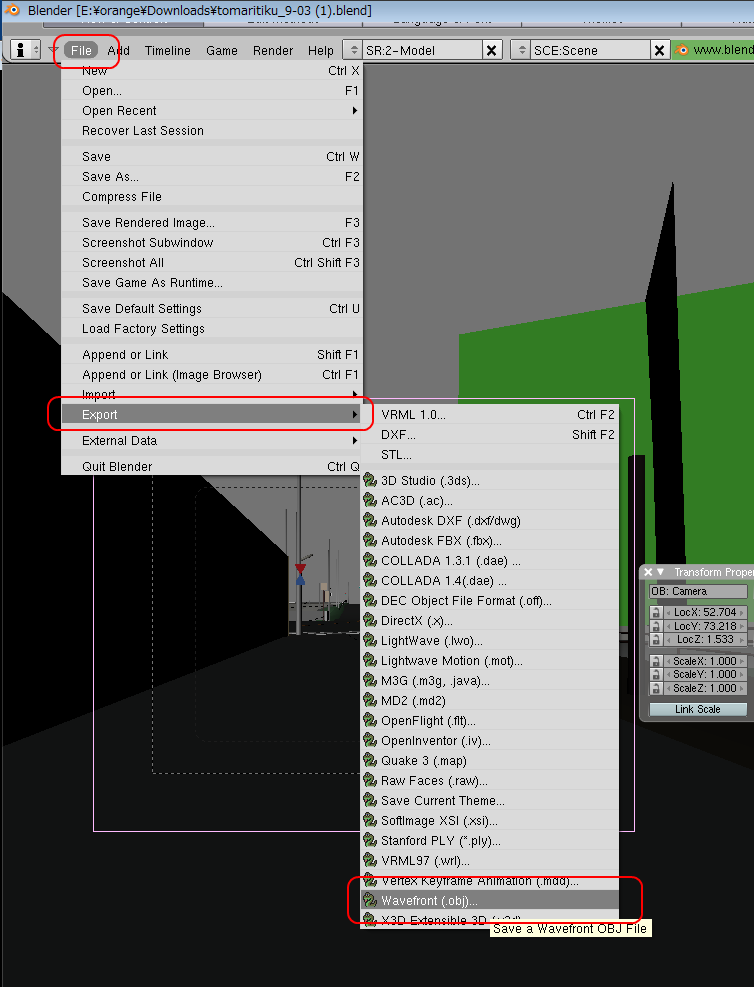Toggle the lock next to LocZ
The width and height of the screenshot is (754, 987).
pos(656,640)
